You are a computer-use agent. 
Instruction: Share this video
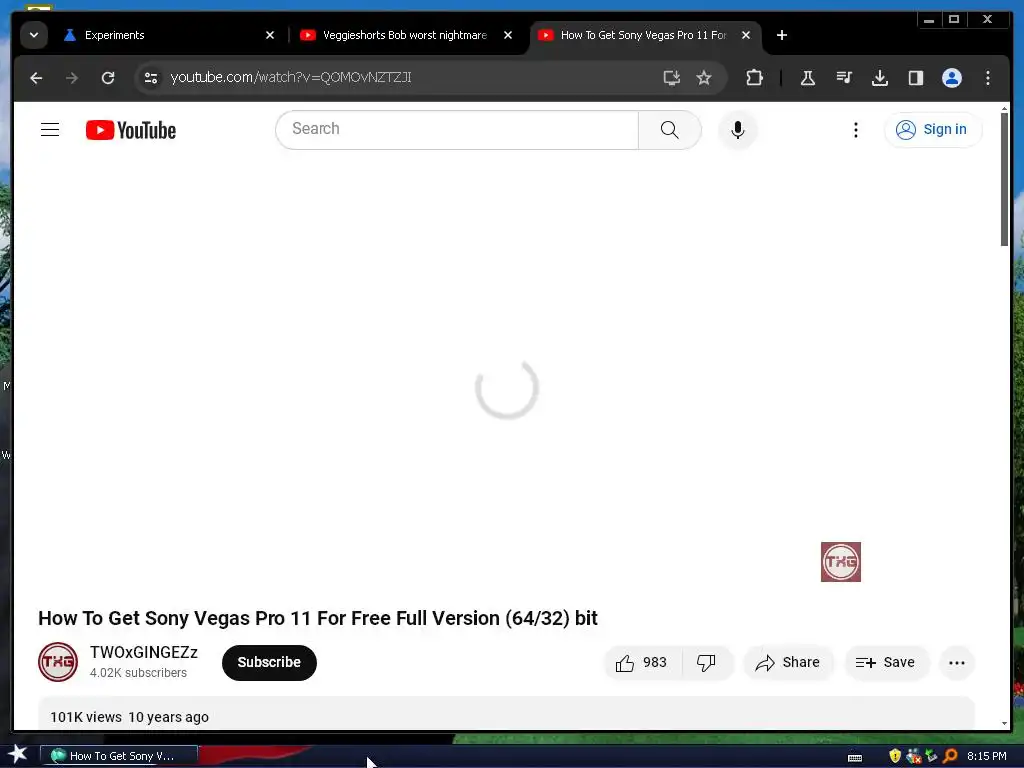788,662
